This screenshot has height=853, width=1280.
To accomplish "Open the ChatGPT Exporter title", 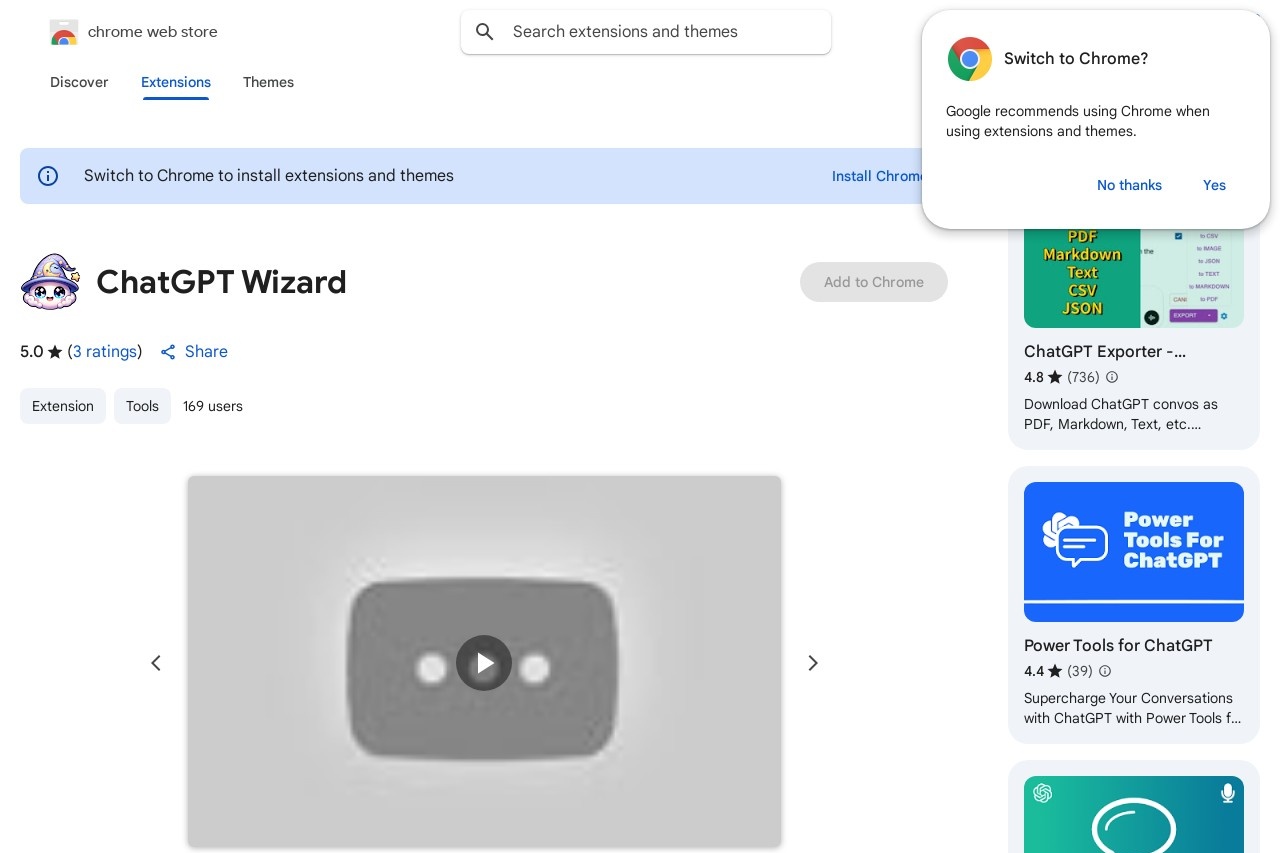I will click(x=1105, y=352).
